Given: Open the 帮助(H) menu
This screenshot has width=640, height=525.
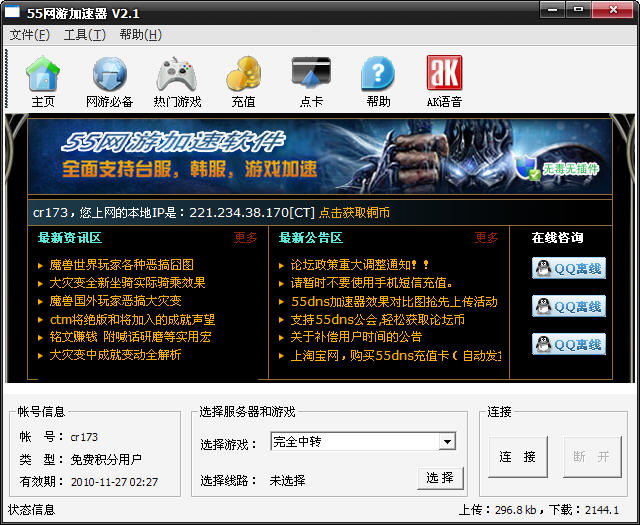Looking at the screenshot, I should (x=140, y=35).
